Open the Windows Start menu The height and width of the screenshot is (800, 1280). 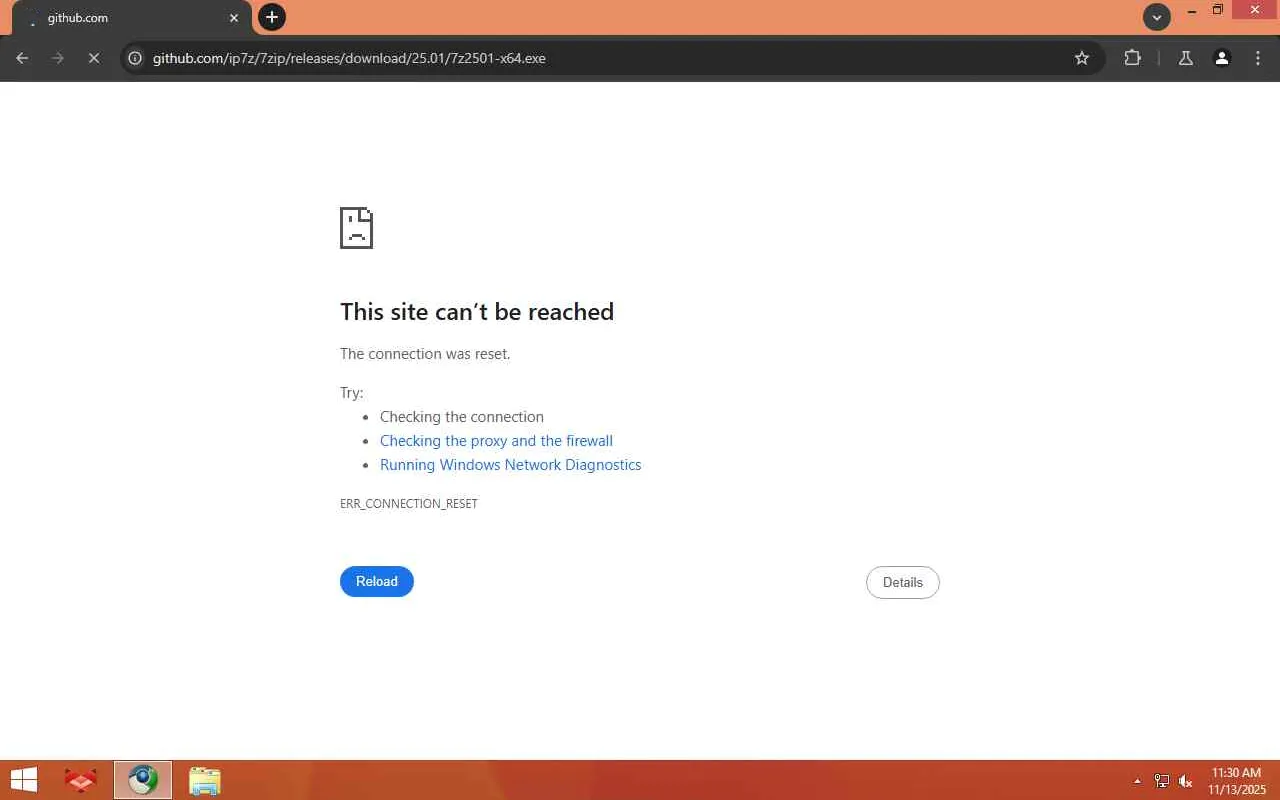click(x=23, y=780)
